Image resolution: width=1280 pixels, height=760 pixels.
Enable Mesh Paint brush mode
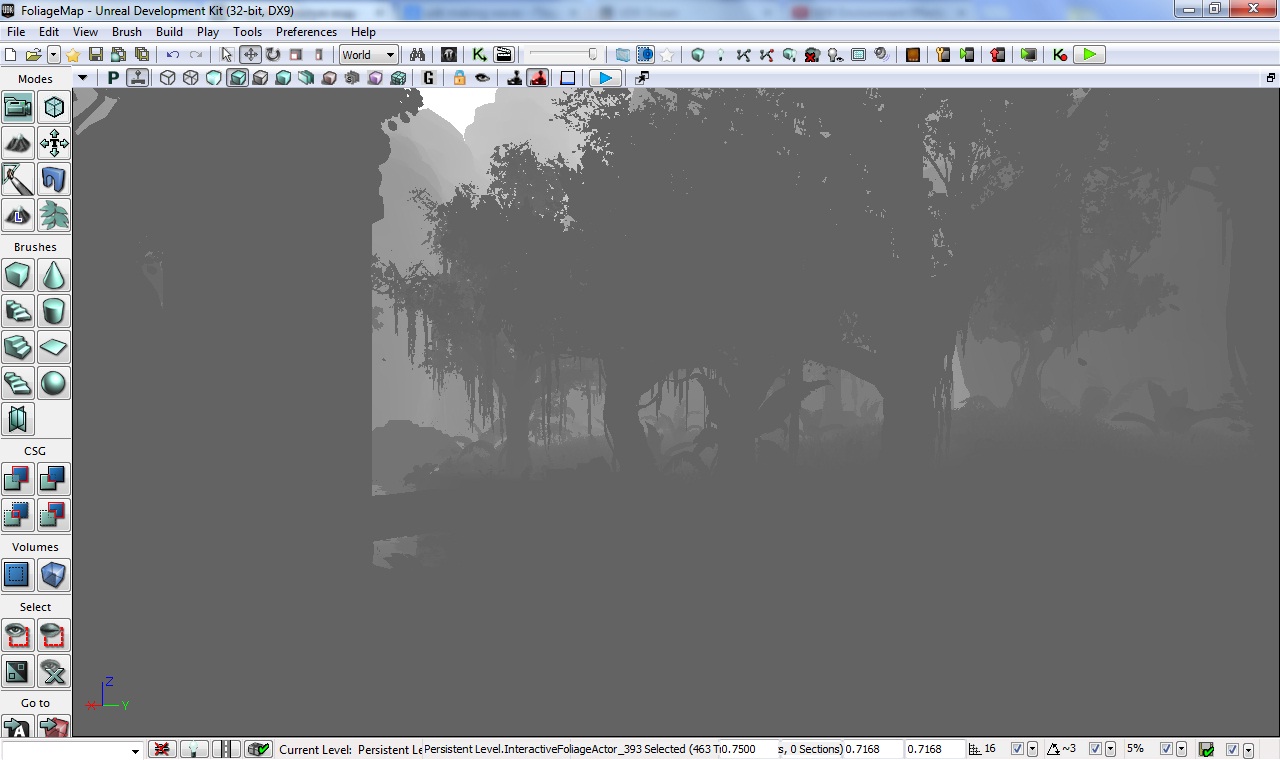[18, 179]
